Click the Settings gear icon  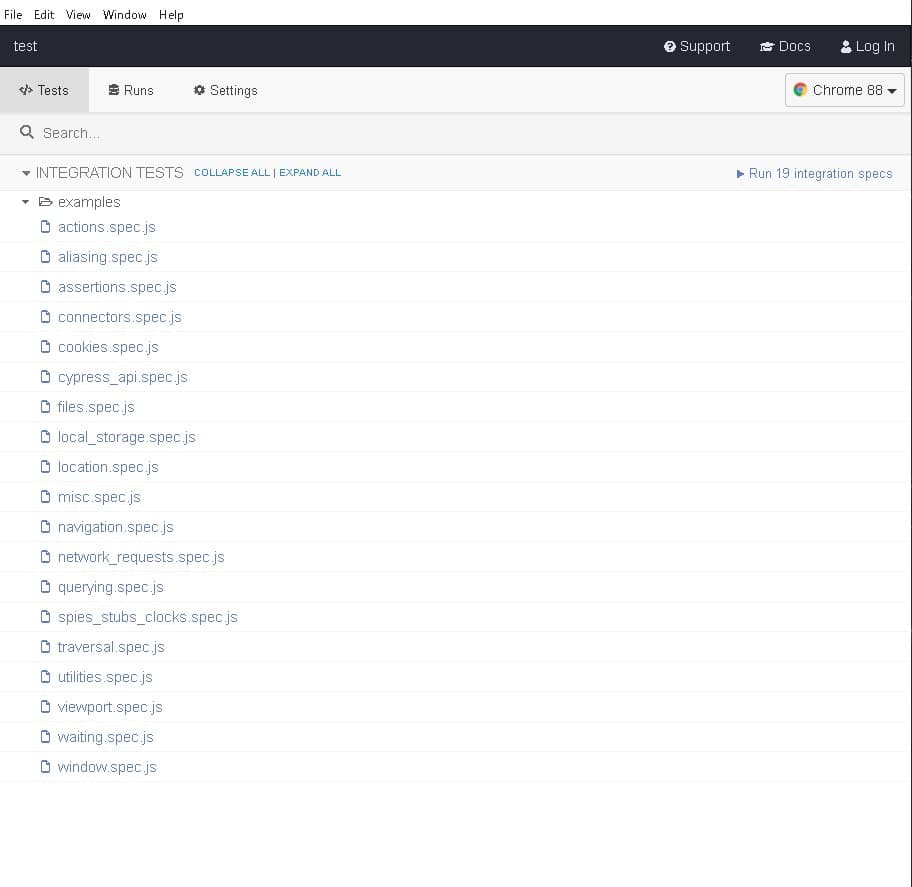click(x=200, y=90)
